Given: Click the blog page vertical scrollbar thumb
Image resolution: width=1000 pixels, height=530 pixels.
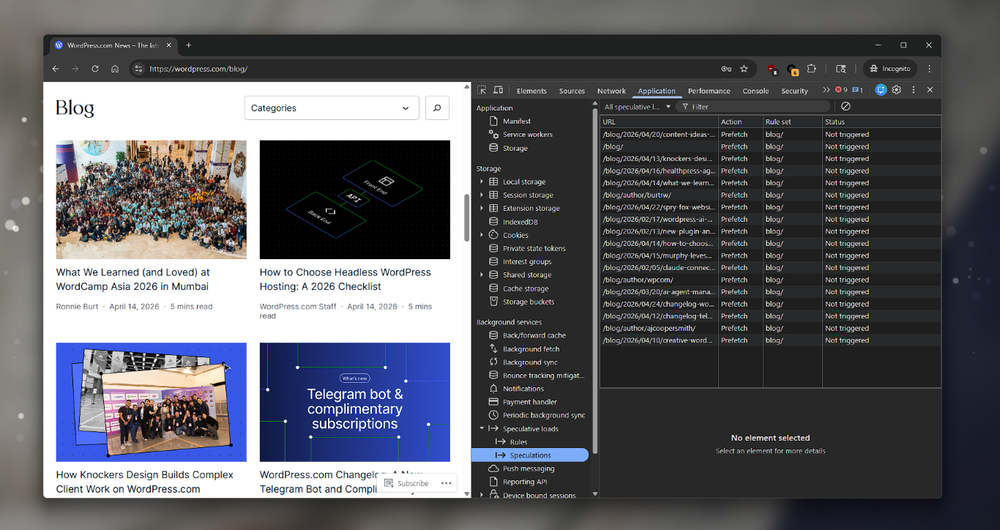Looking at the screenshot, I should pyautogui.click(x=466, y=217).
